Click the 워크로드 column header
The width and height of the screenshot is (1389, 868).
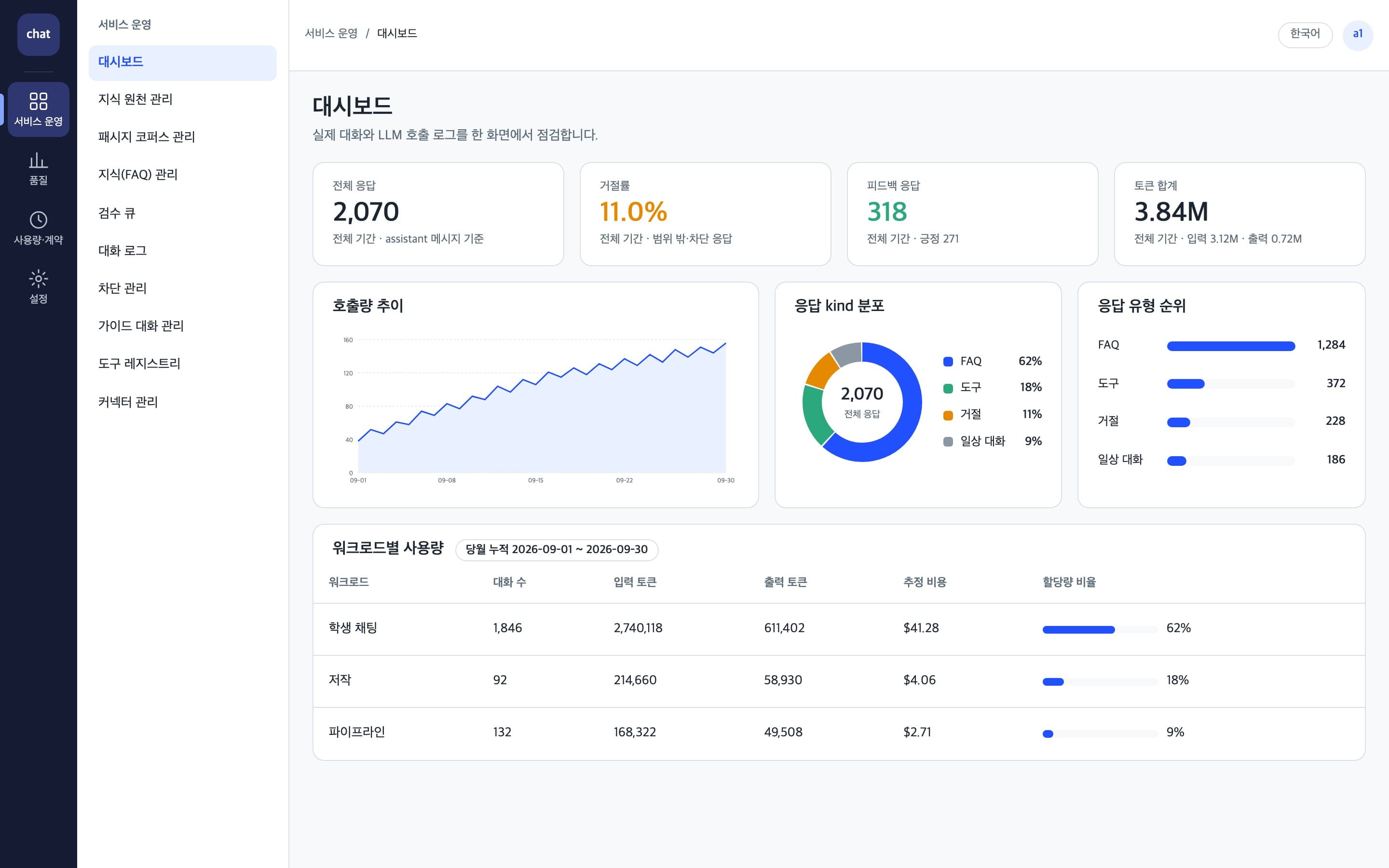click(348, 582)
